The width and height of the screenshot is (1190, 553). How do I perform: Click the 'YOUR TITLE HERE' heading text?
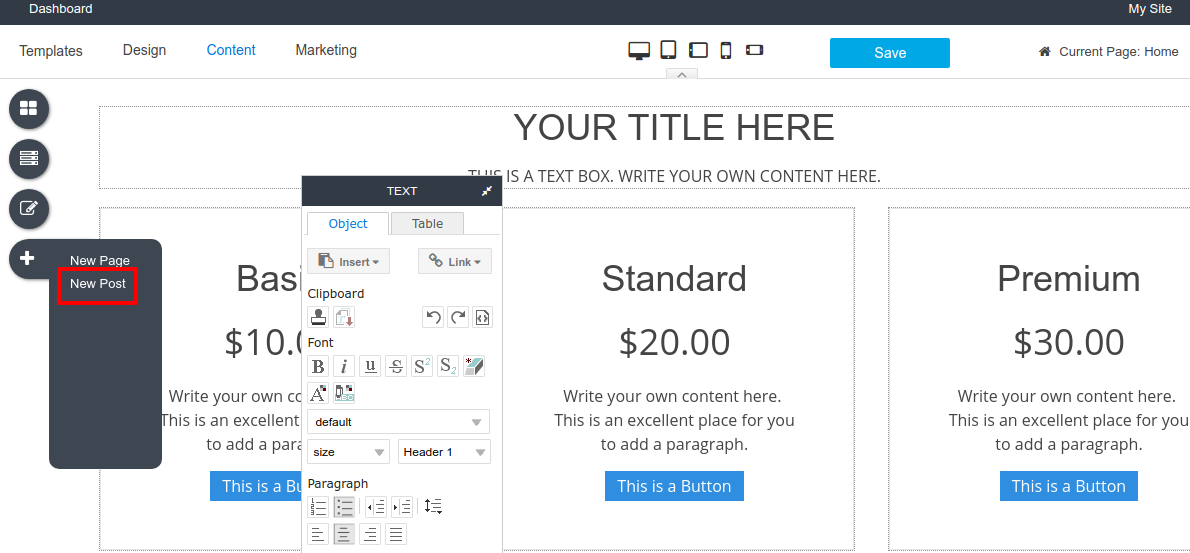pyautogui.click(x=674, y=128)
